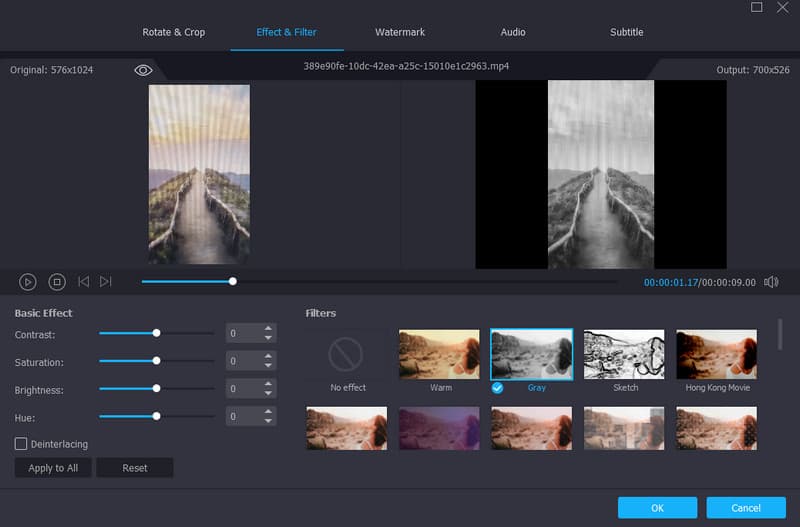Decrease Hue with the down arrow
Viewport: 800px width, 527px height.
(268, 420)
